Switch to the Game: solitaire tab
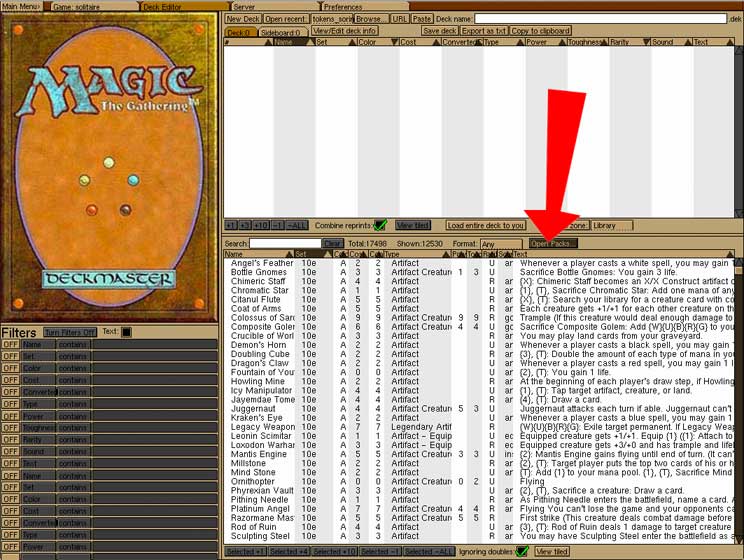The image size is (744, 560). click(x=93, y=7)
